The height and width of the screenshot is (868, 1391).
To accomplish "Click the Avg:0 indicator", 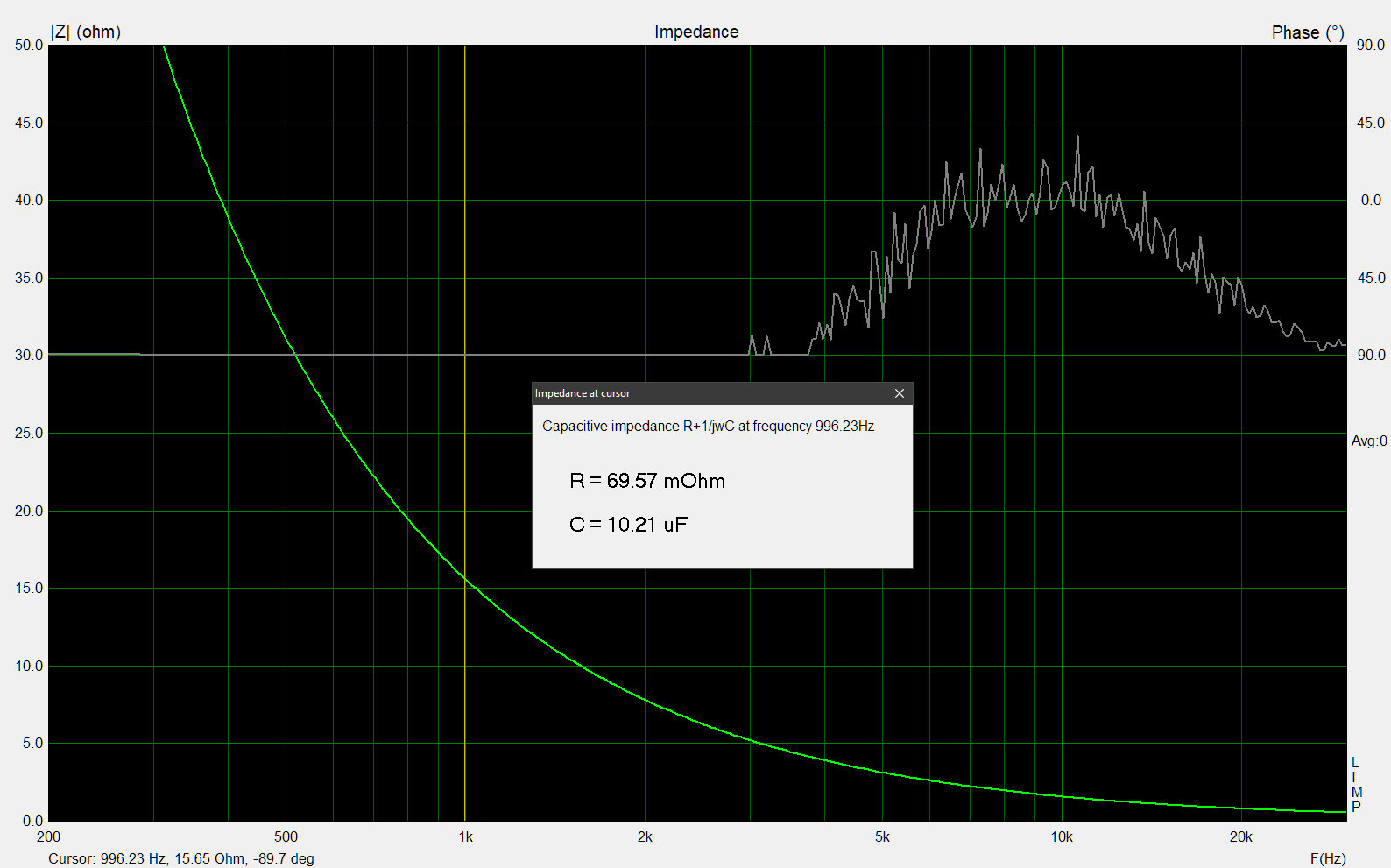I will 1368,441.
